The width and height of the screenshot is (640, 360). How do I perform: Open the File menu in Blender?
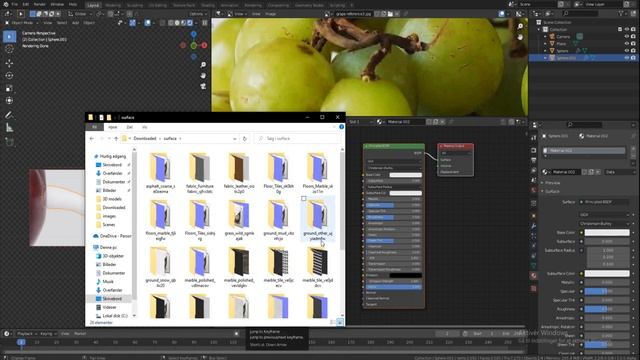coord(15,4)
